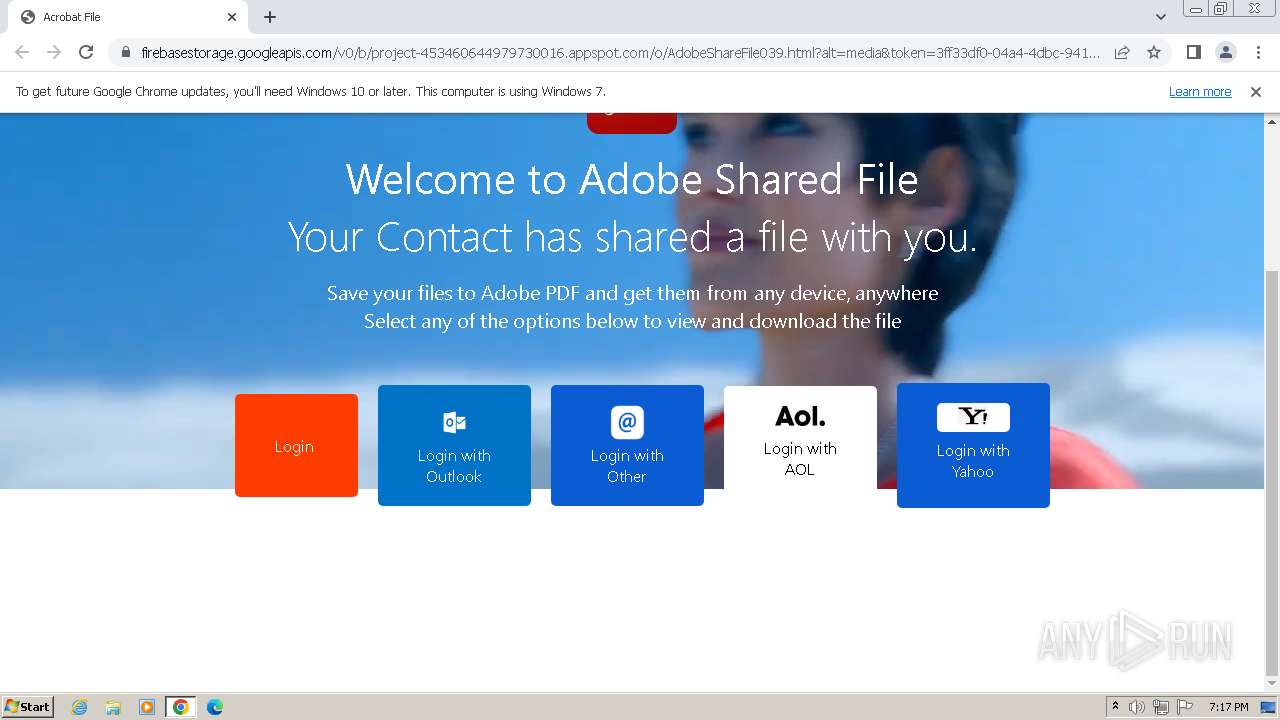Viewport: 1280px width, 720px height.
Task: Open the volume speaker tray icon
Action: pyautogui.click(x=1137, y=707)
